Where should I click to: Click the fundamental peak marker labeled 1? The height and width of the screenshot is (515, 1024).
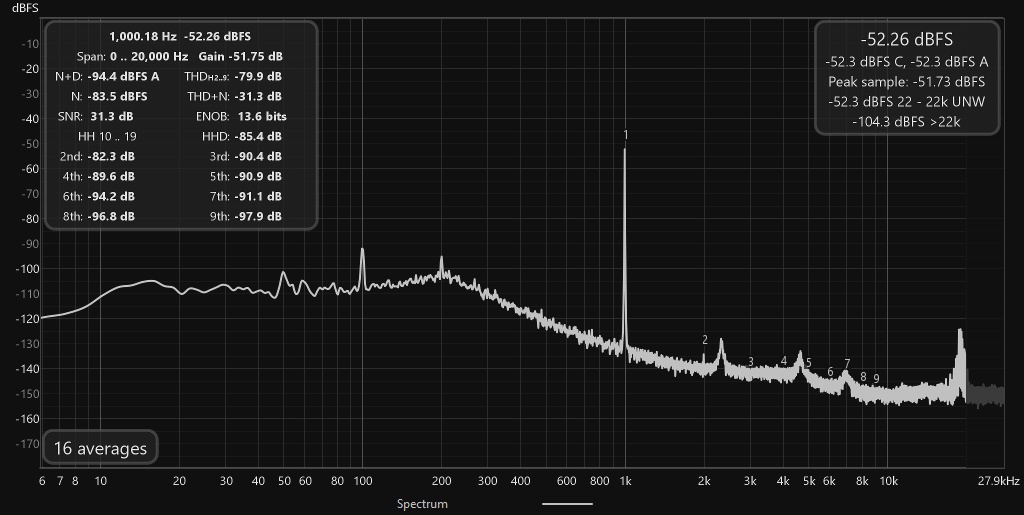[x=626, y=135]
